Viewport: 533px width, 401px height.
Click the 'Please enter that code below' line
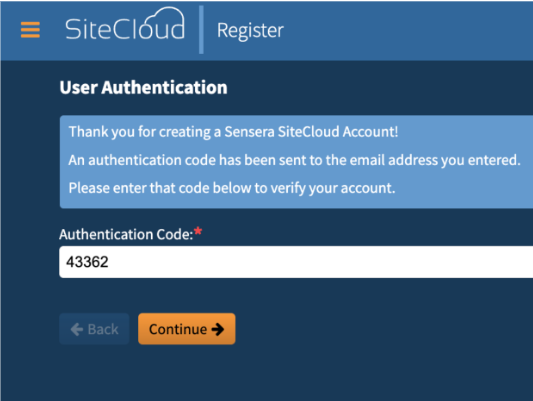tap(232, 188)
